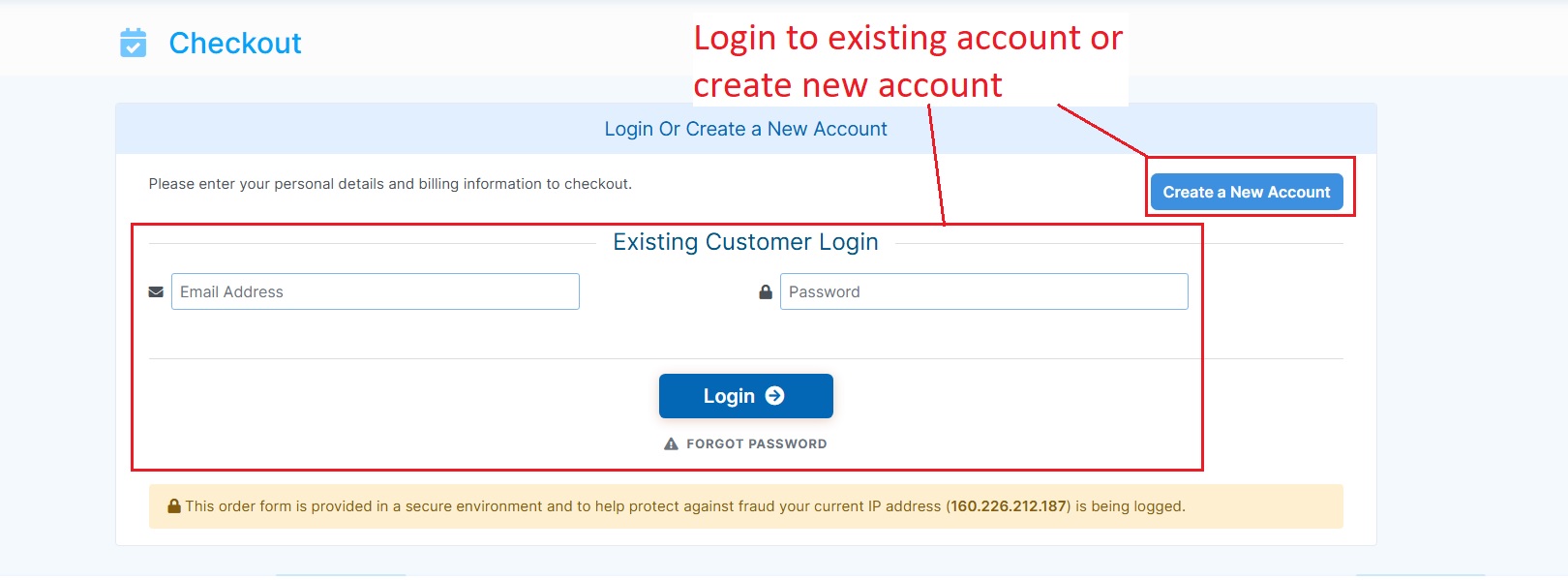Click the envelope icon beside Email Address

click(156, 291)
